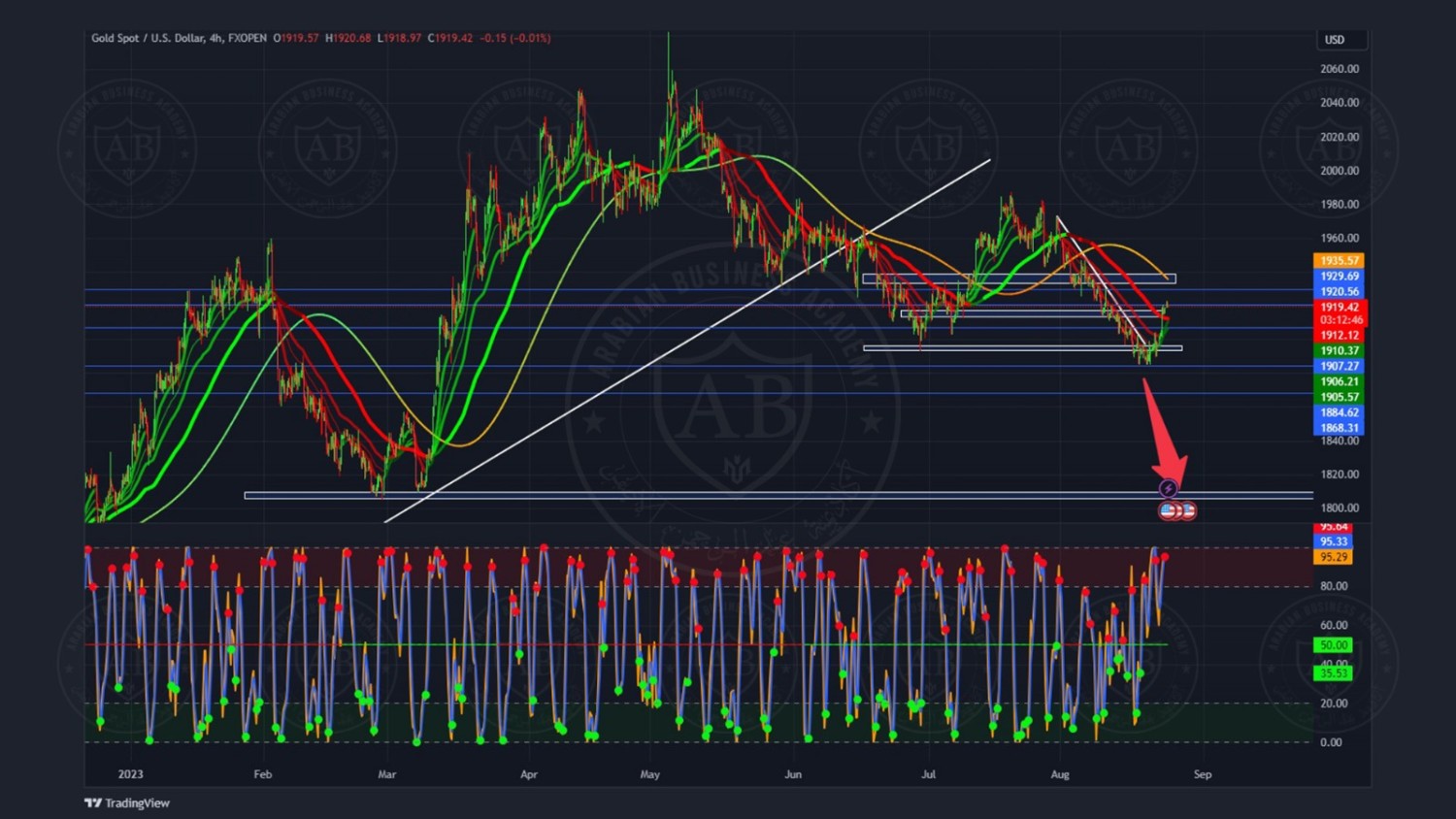The height and width of the screenshot is (819, 1456).
Task: Select the blue 1868.31 price label
Action: coord(1339,428)
